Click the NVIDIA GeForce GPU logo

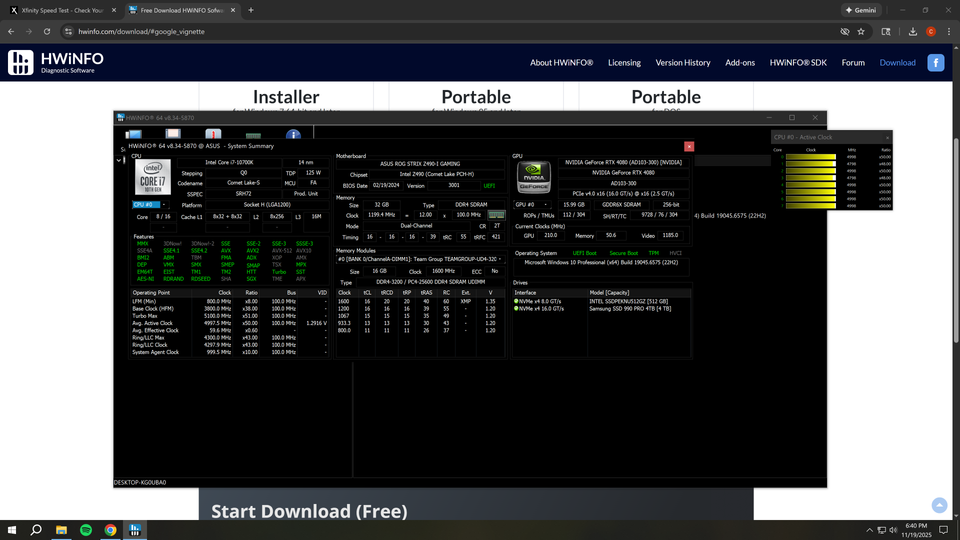coord(535,177)
